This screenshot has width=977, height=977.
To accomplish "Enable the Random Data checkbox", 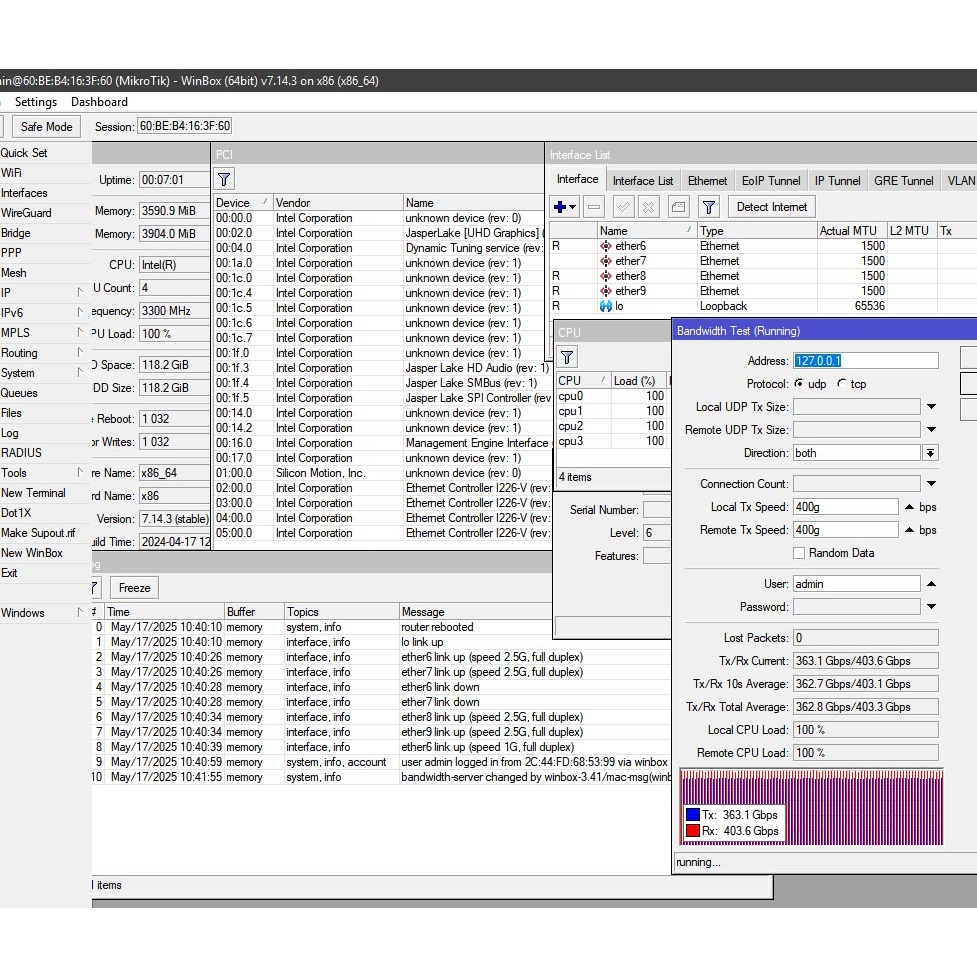I will (799, 553).
